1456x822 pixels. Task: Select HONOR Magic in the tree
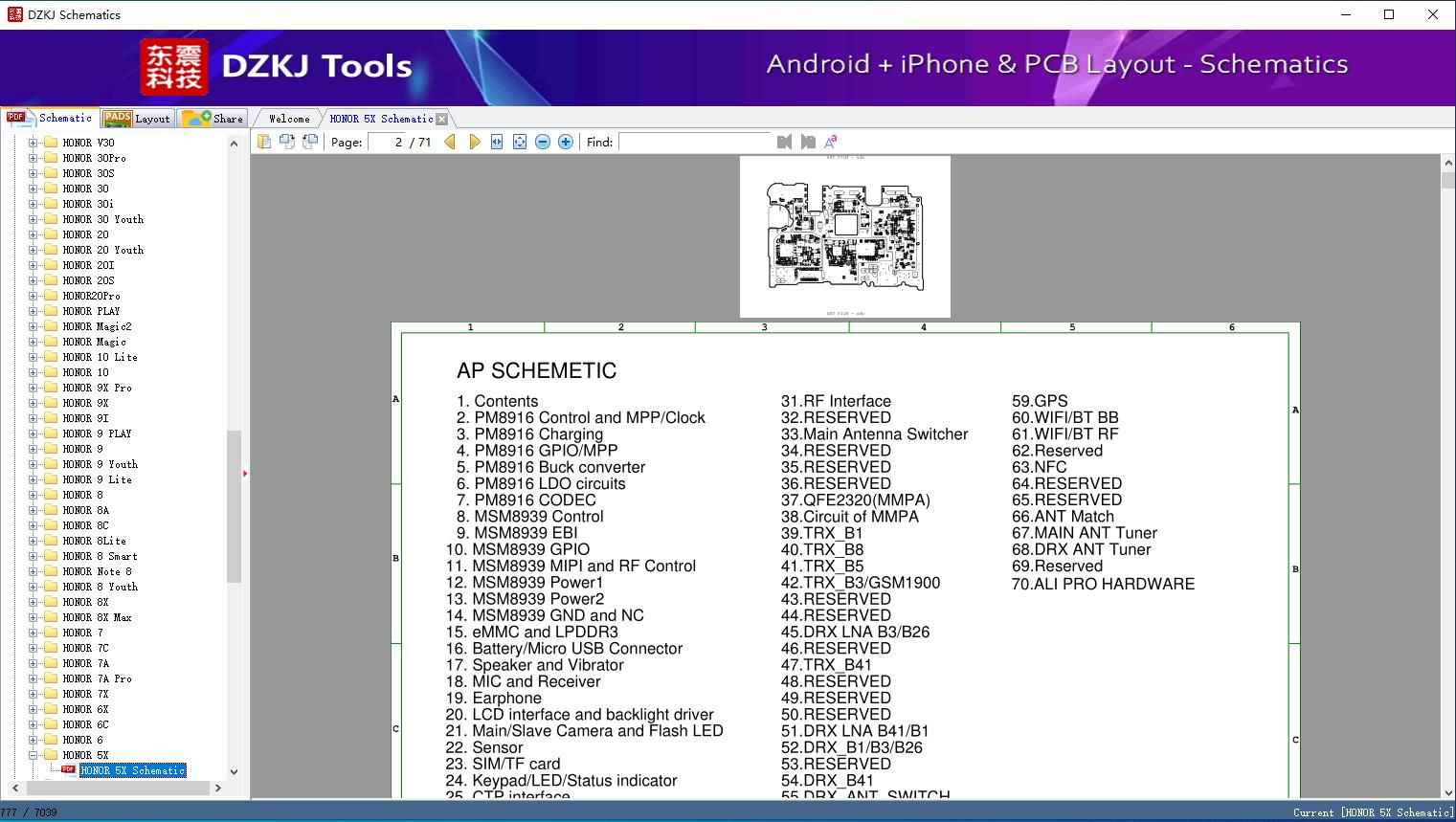coord(94,342)
